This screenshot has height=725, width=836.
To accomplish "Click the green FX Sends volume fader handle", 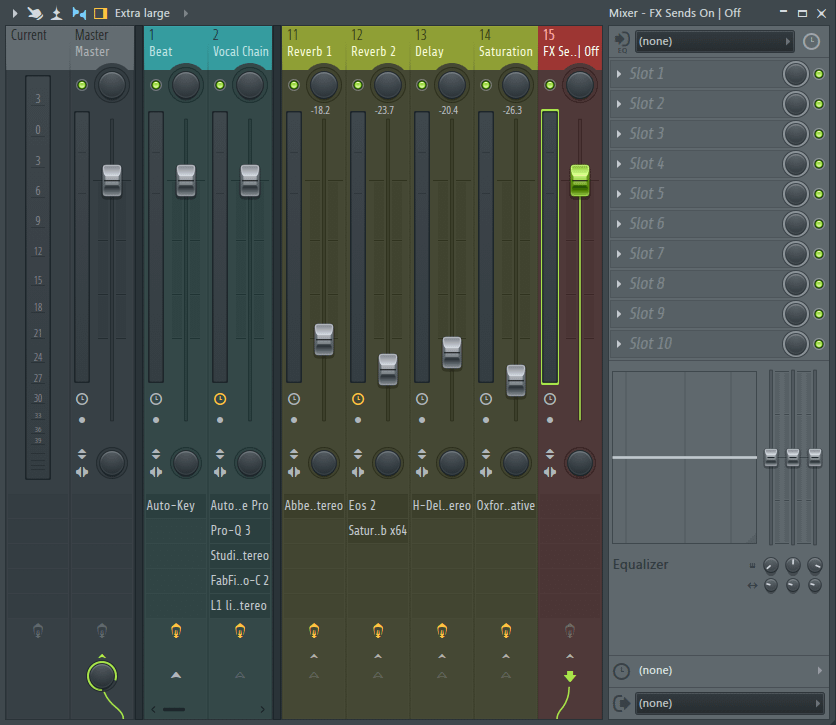I will [580, 181].
